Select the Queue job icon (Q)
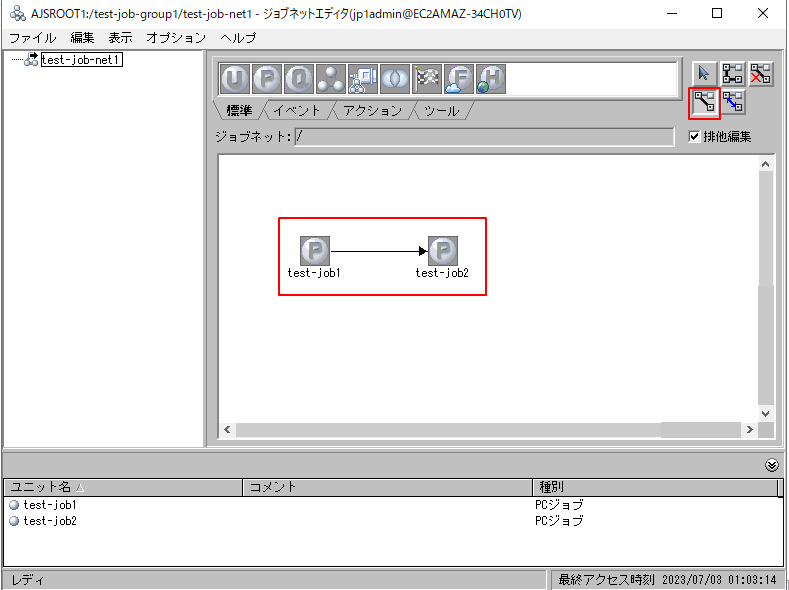Screen dimensions: 789x590 299,79
